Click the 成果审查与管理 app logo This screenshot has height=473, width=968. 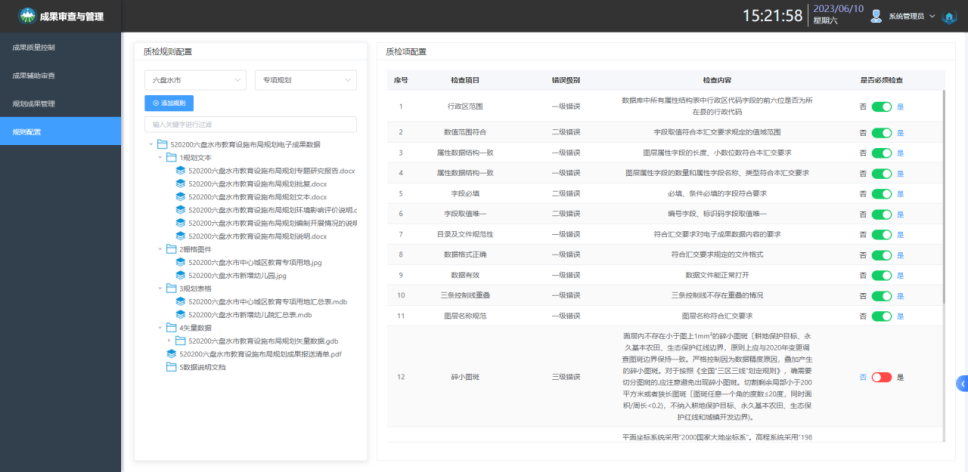click(x=27, y=16)
